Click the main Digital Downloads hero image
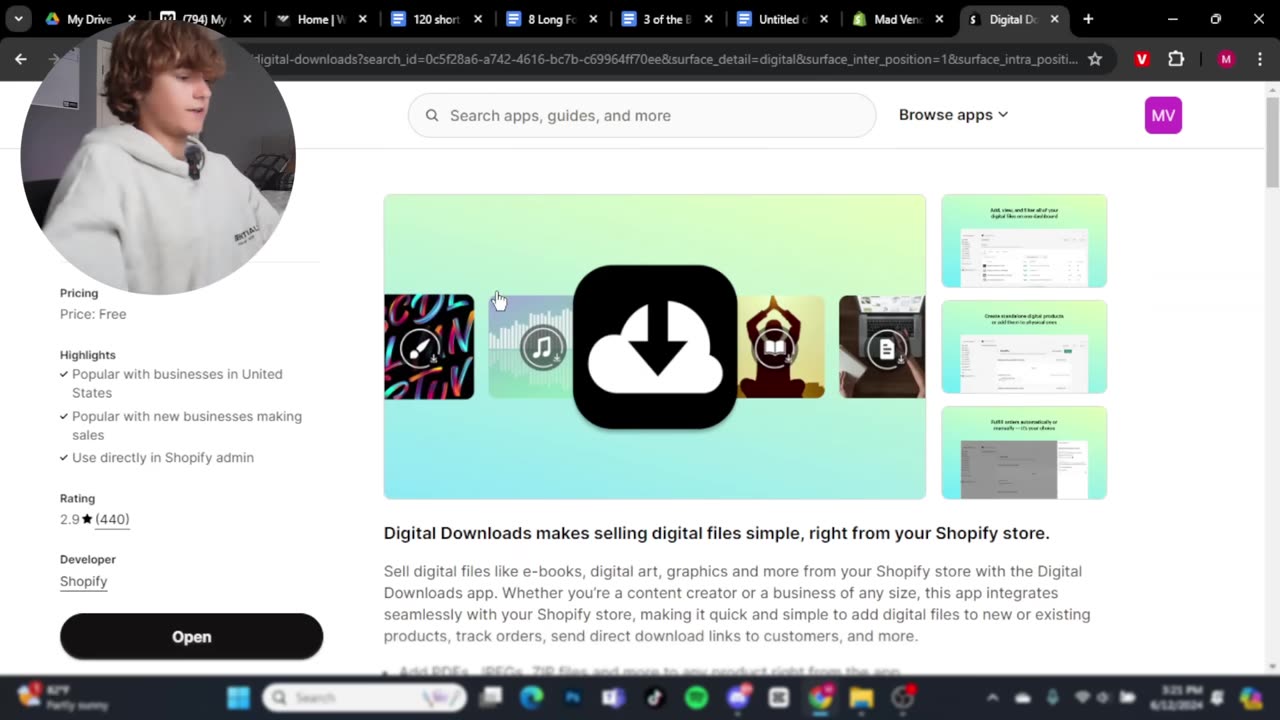Image resolution: width=1280 pixels, height=720 pixels. (x=655, y=346)
